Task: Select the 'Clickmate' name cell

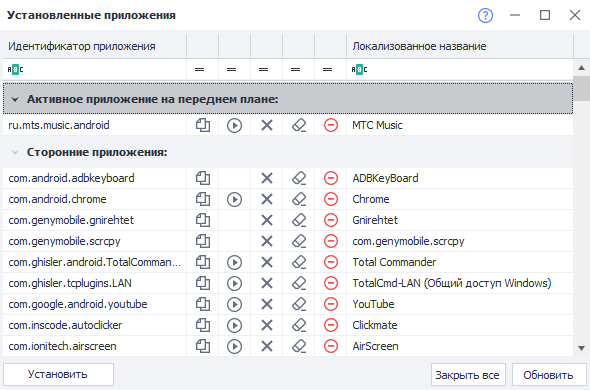Action: point(460,325)
